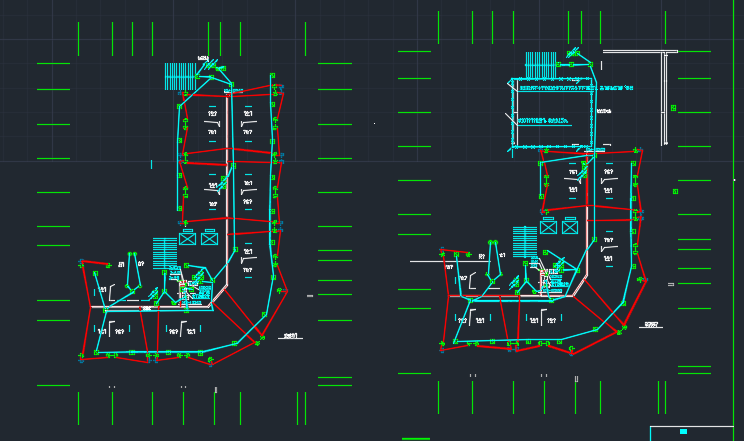Select right crossed box symbol in right plan
Viewport: 744px width, 441px height.
570,226
